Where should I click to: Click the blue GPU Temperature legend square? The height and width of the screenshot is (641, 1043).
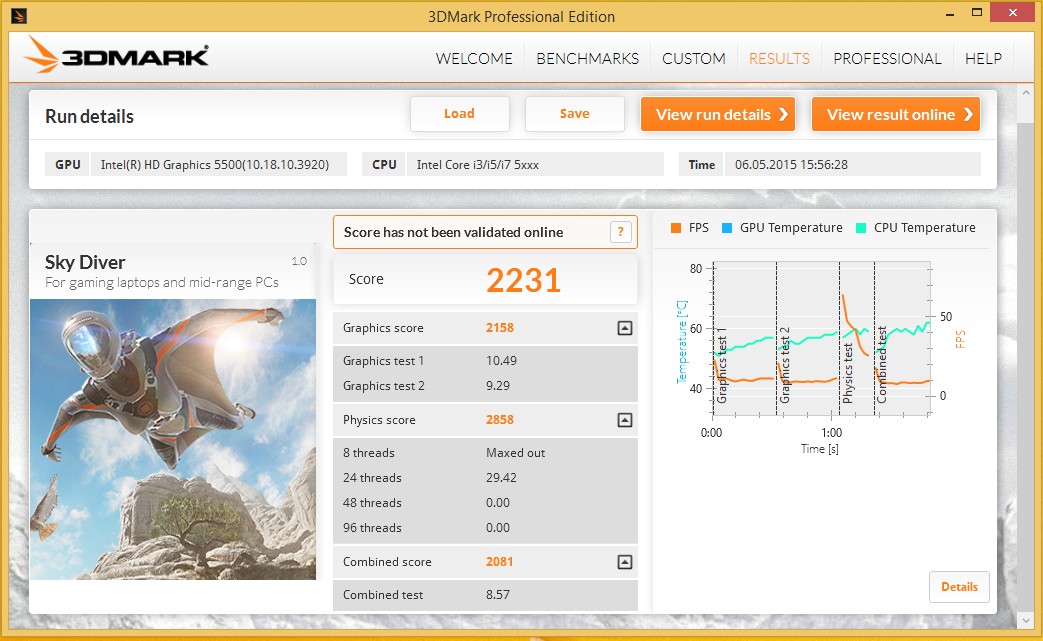pyautogui.click(x=726, y=228)
